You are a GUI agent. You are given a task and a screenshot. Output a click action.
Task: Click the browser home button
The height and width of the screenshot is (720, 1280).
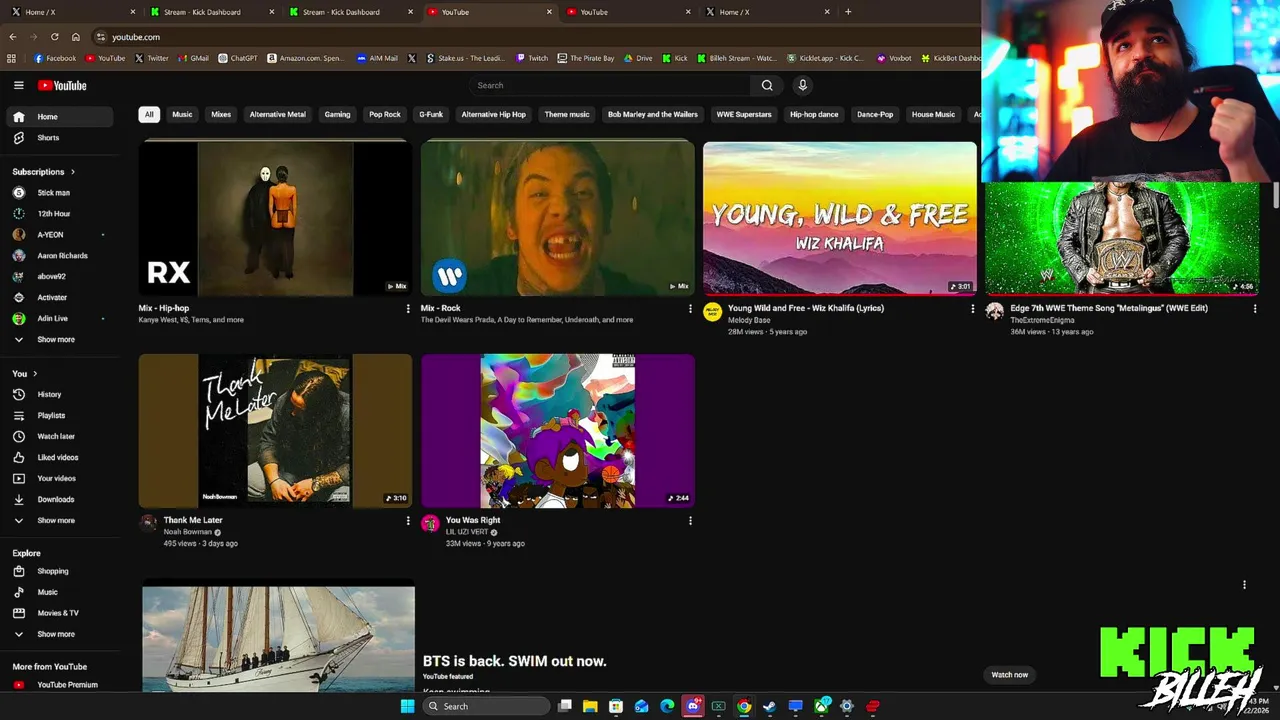pyautogui.click(x=75, y=37)
